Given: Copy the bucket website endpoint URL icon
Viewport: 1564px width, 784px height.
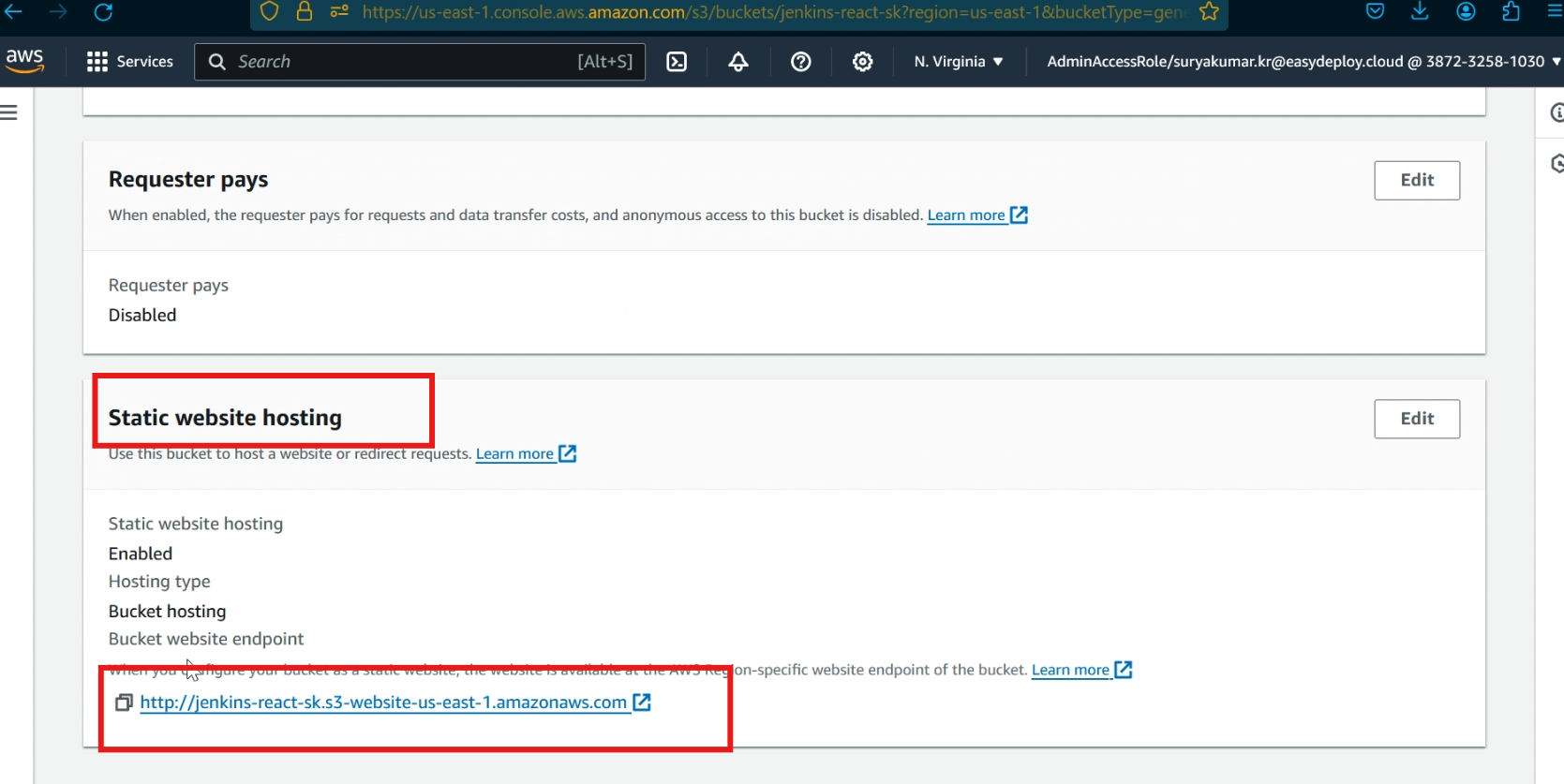Looking at the screenshot, I should click(124, 703).
